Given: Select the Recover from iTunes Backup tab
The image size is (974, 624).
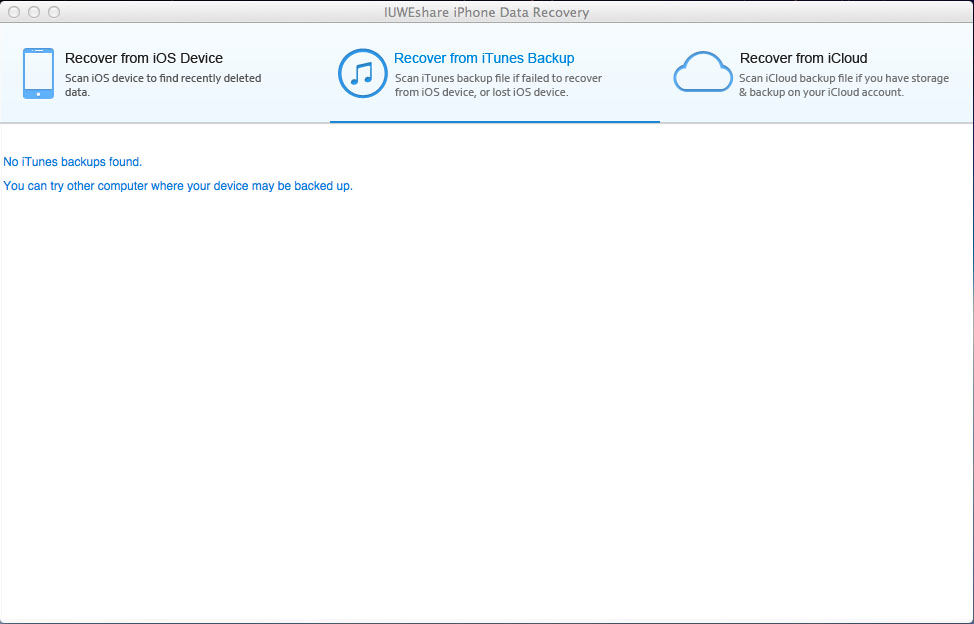Looking at the screenshot, I should (494, 73).
